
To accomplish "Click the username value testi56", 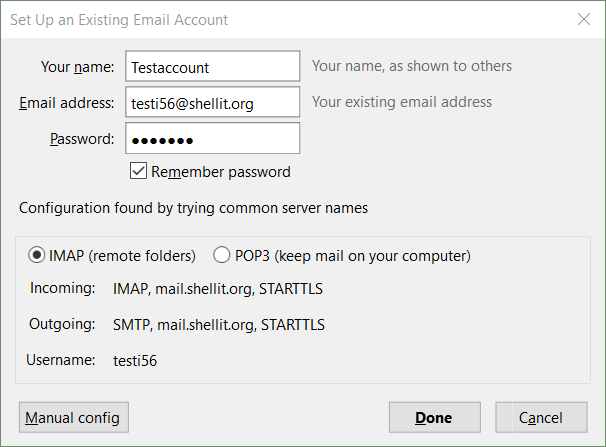I will coord(135,361).
